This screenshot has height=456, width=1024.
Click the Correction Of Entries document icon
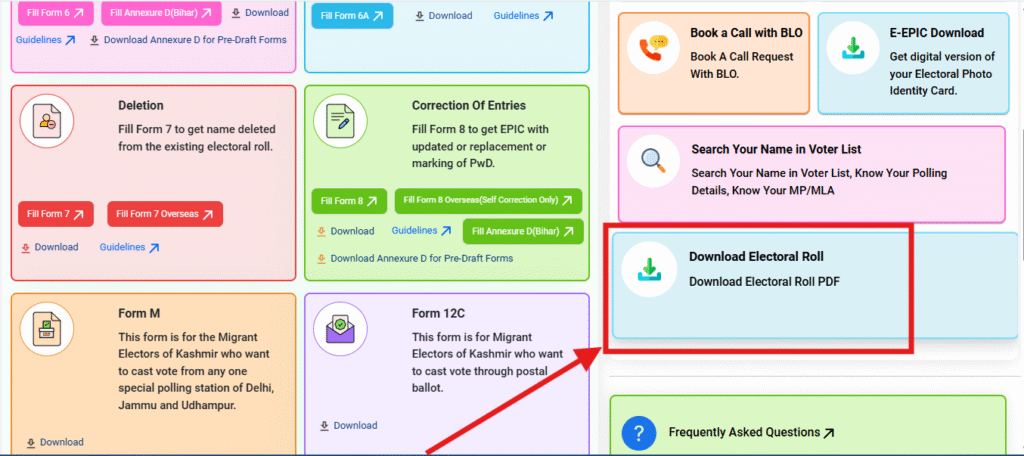340,121
